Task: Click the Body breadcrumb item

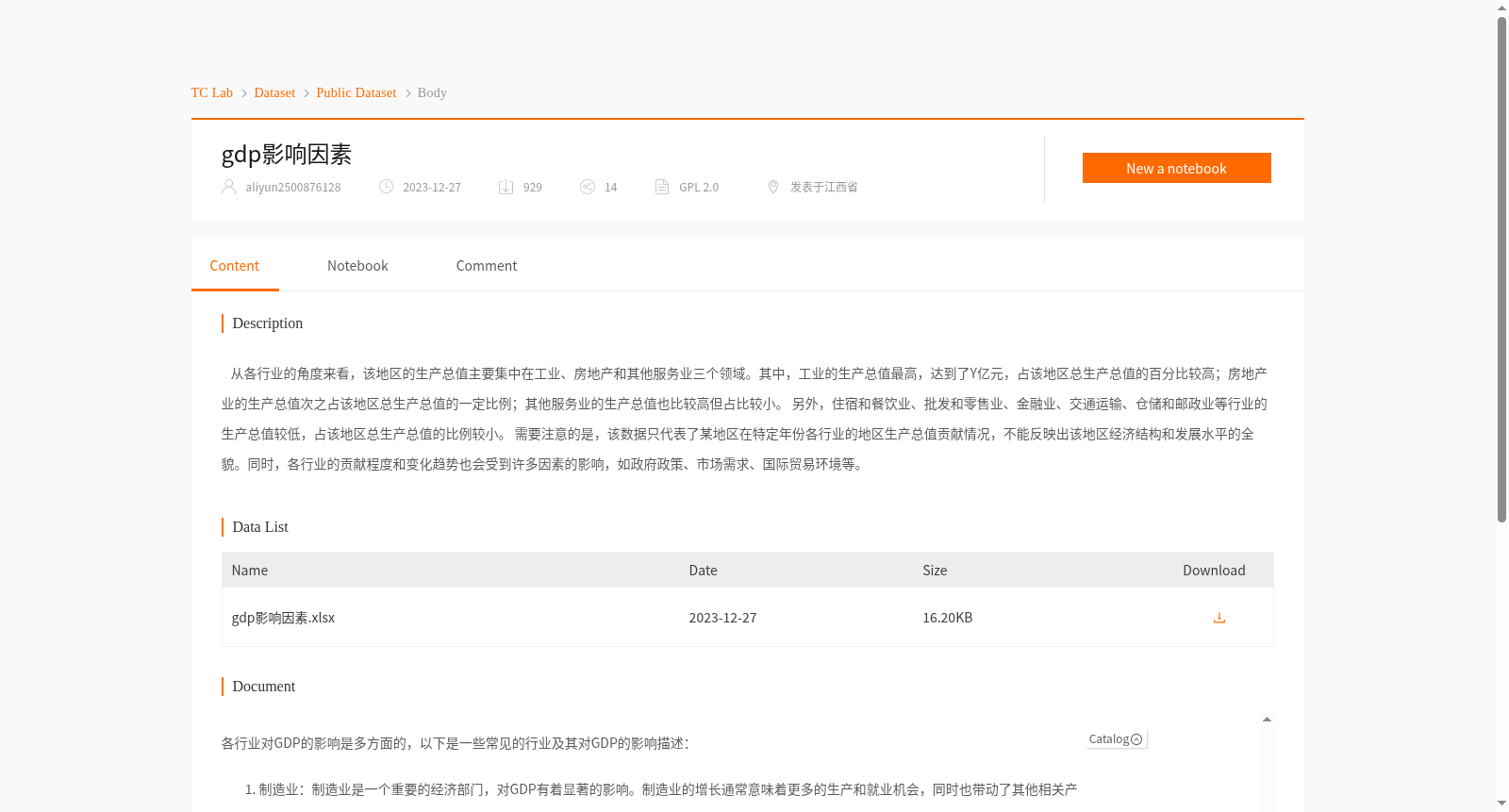Action: [432, 92]
